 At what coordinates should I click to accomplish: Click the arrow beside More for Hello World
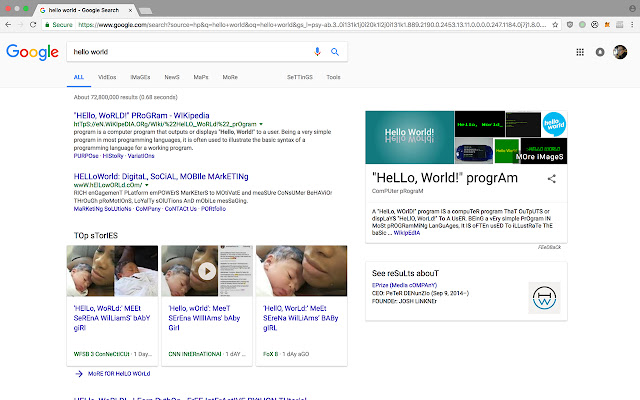coord(79,373)
